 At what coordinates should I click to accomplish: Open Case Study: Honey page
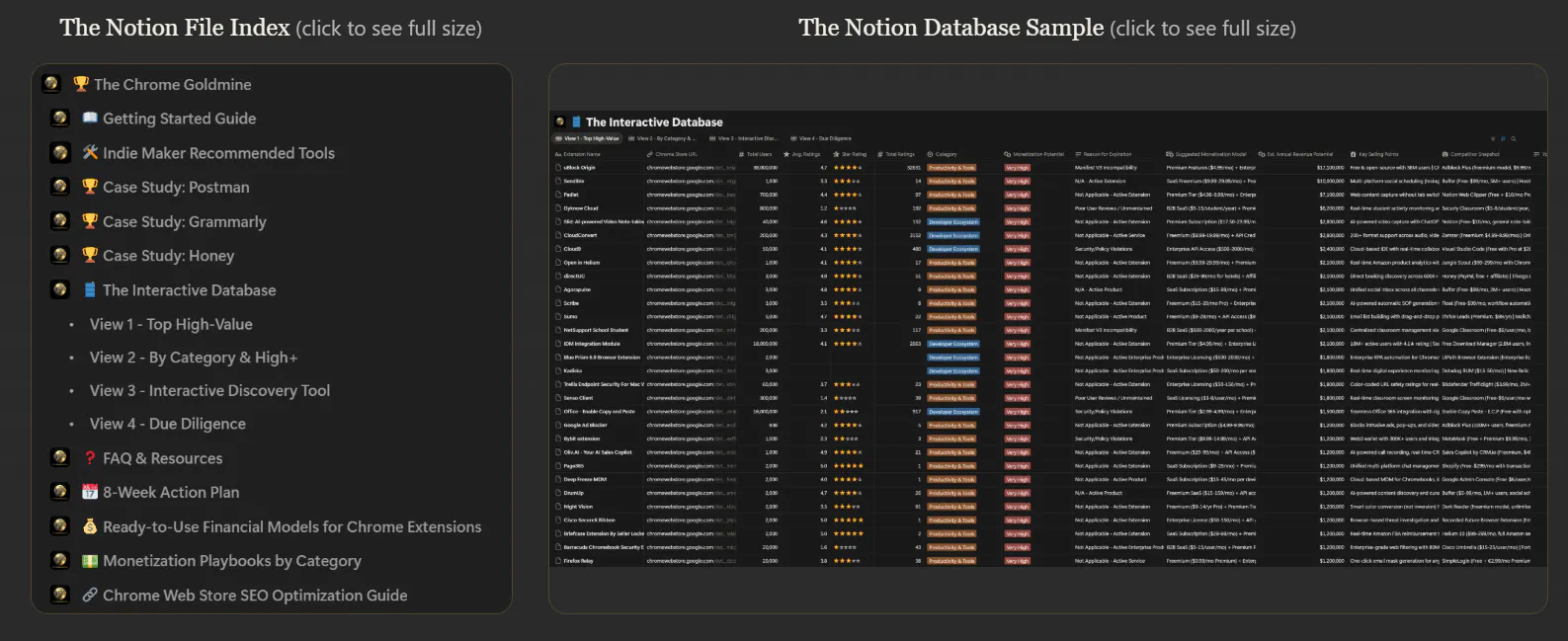[x=168, y=255]
